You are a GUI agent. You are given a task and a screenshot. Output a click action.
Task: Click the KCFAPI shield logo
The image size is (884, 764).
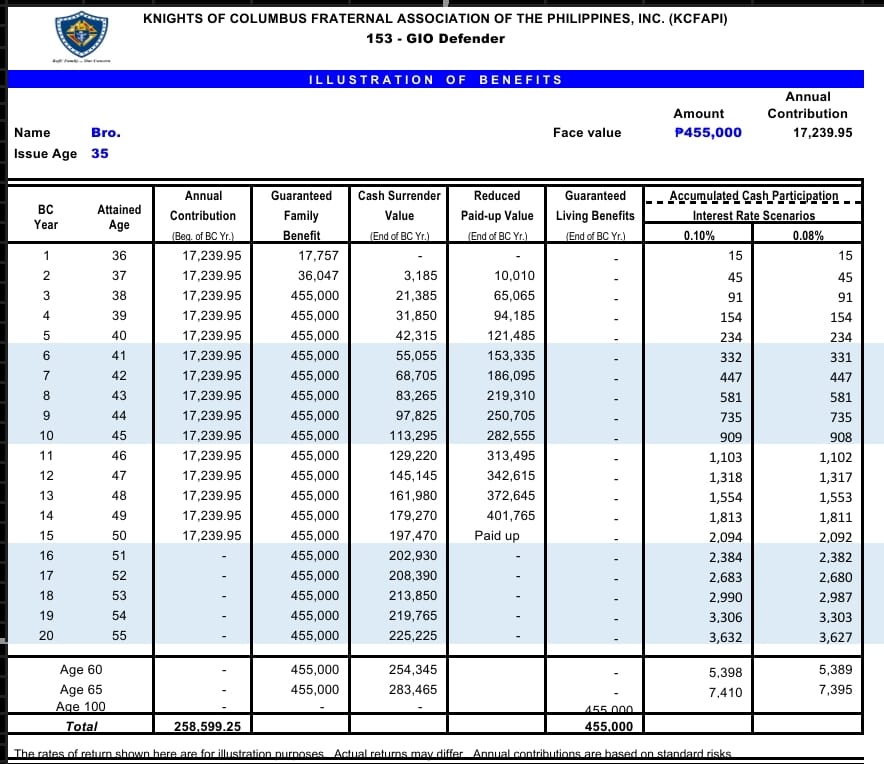click(x=82, y=34)
